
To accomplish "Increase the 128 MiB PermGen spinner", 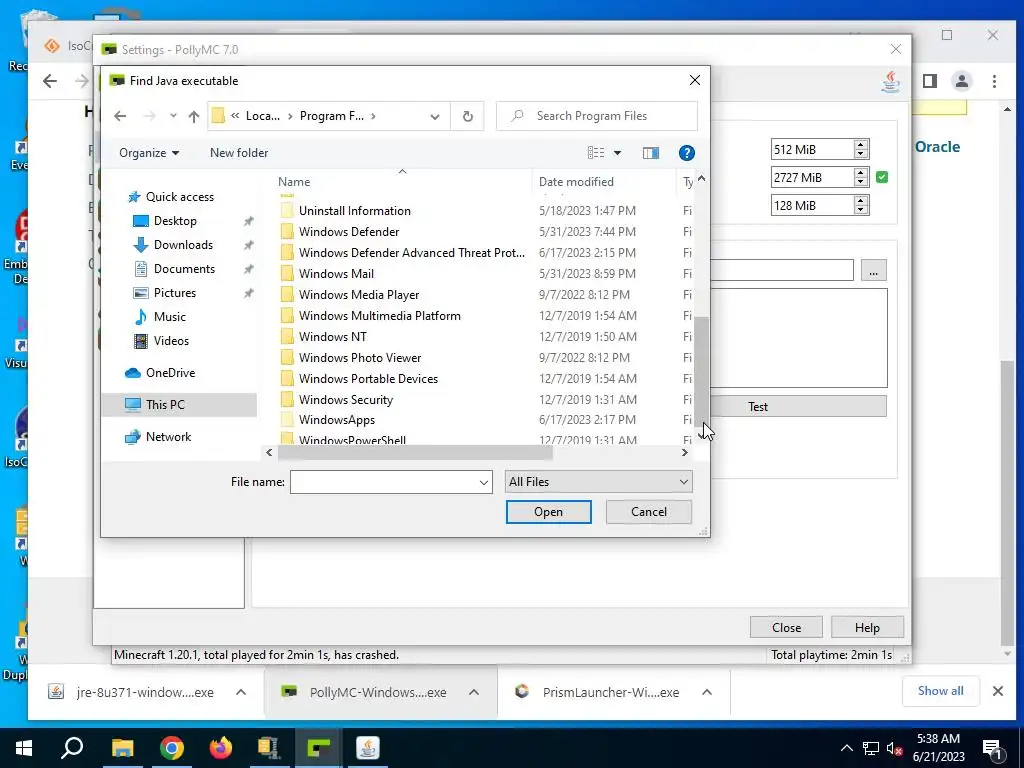I will [x=861, y=200].
